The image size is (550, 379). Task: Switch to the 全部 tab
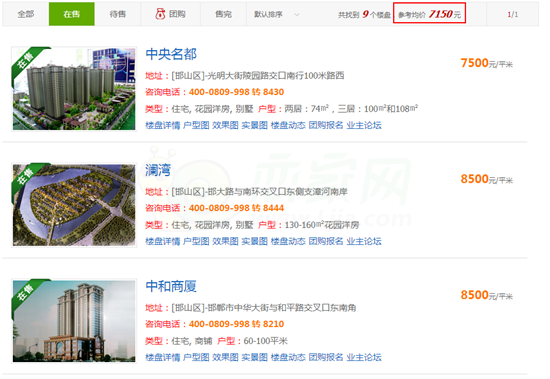coord(26,14)
